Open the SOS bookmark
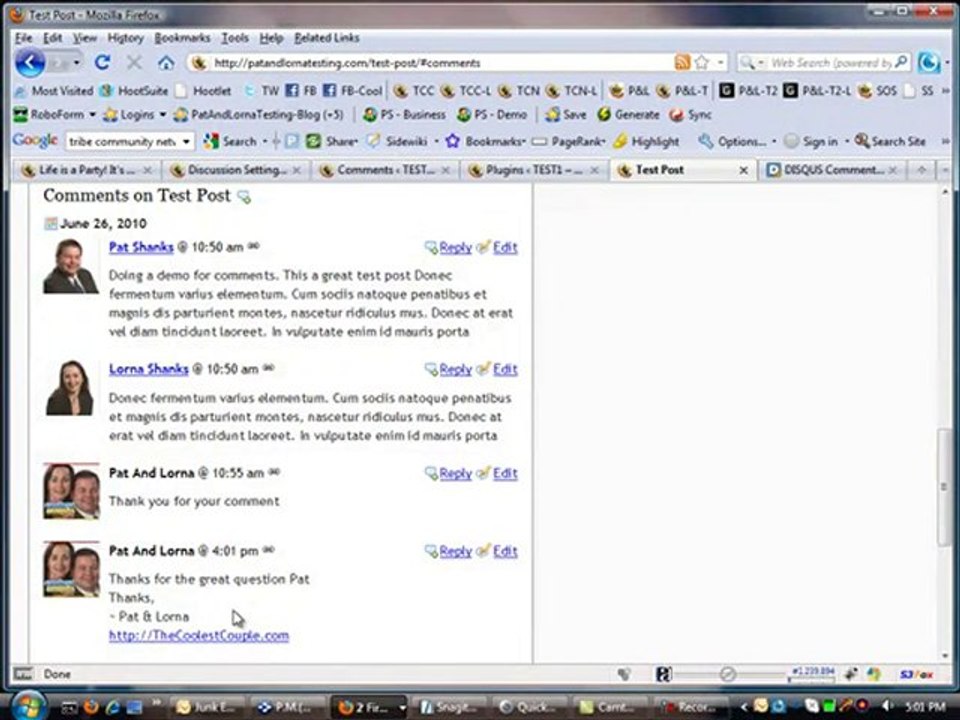Image resolution: width=960 pixels, height=720 pixels. [877, 91]
